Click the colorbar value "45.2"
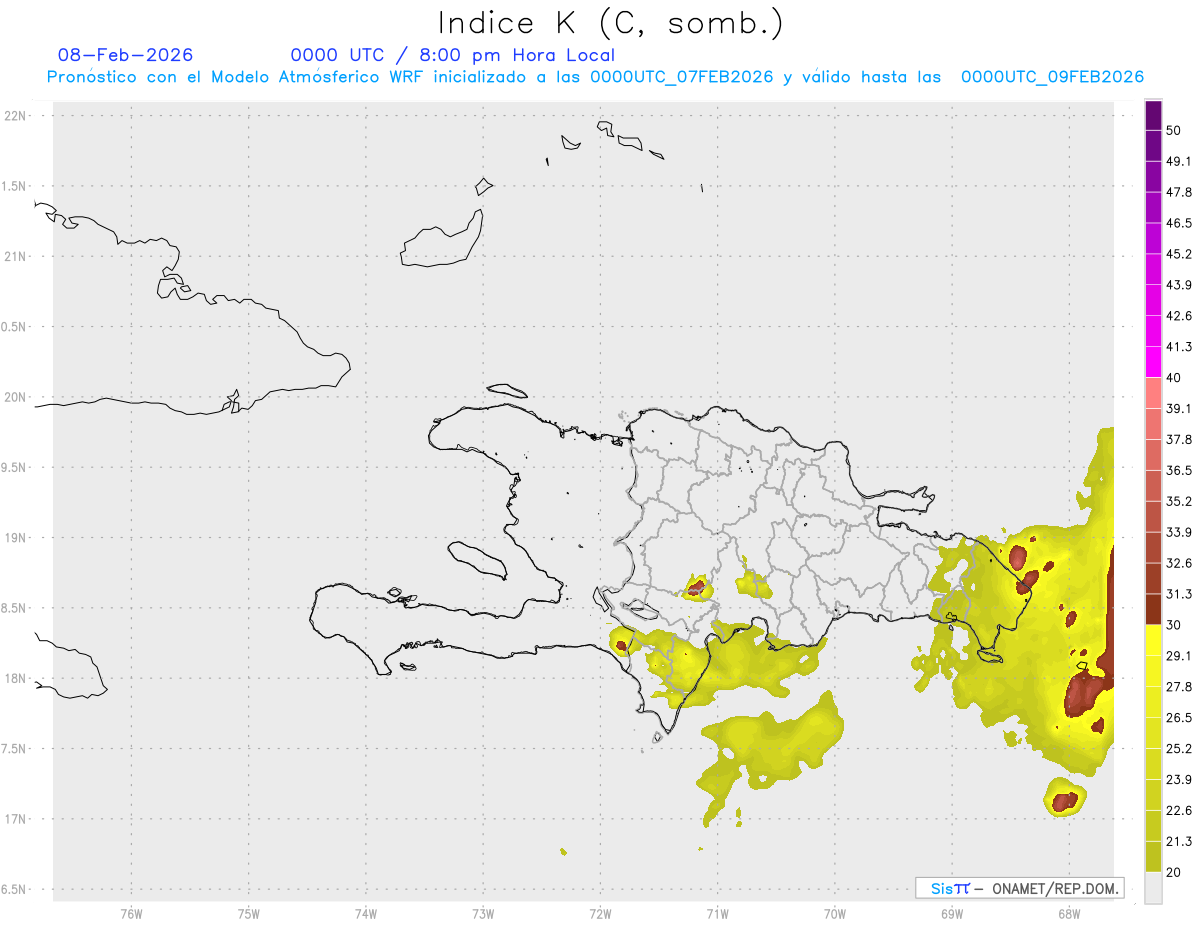Image resolution: width=1200 pixels, height=927 pixels. point(1179,254)
